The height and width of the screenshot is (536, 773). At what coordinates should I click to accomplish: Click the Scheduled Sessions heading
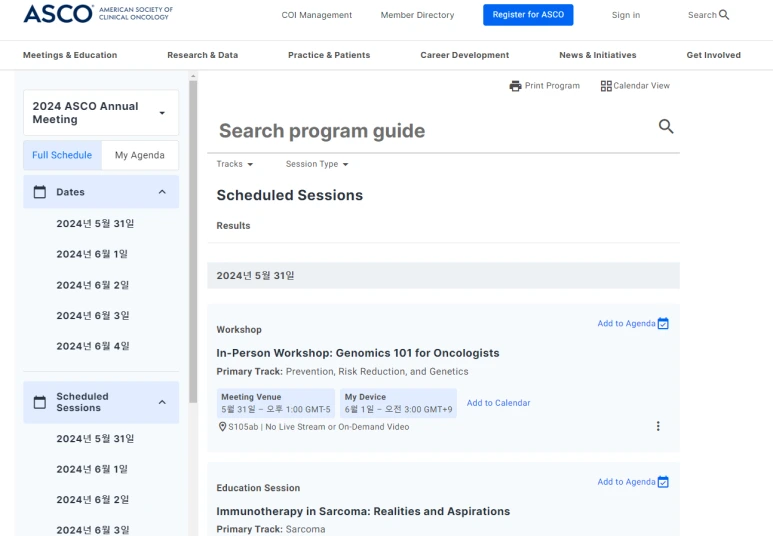pos(289,195)
